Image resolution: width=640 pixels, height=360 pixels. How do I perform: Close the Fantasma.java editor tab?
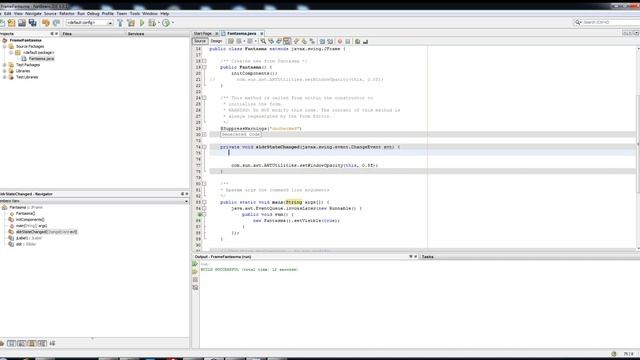click(x=262, y=33)
